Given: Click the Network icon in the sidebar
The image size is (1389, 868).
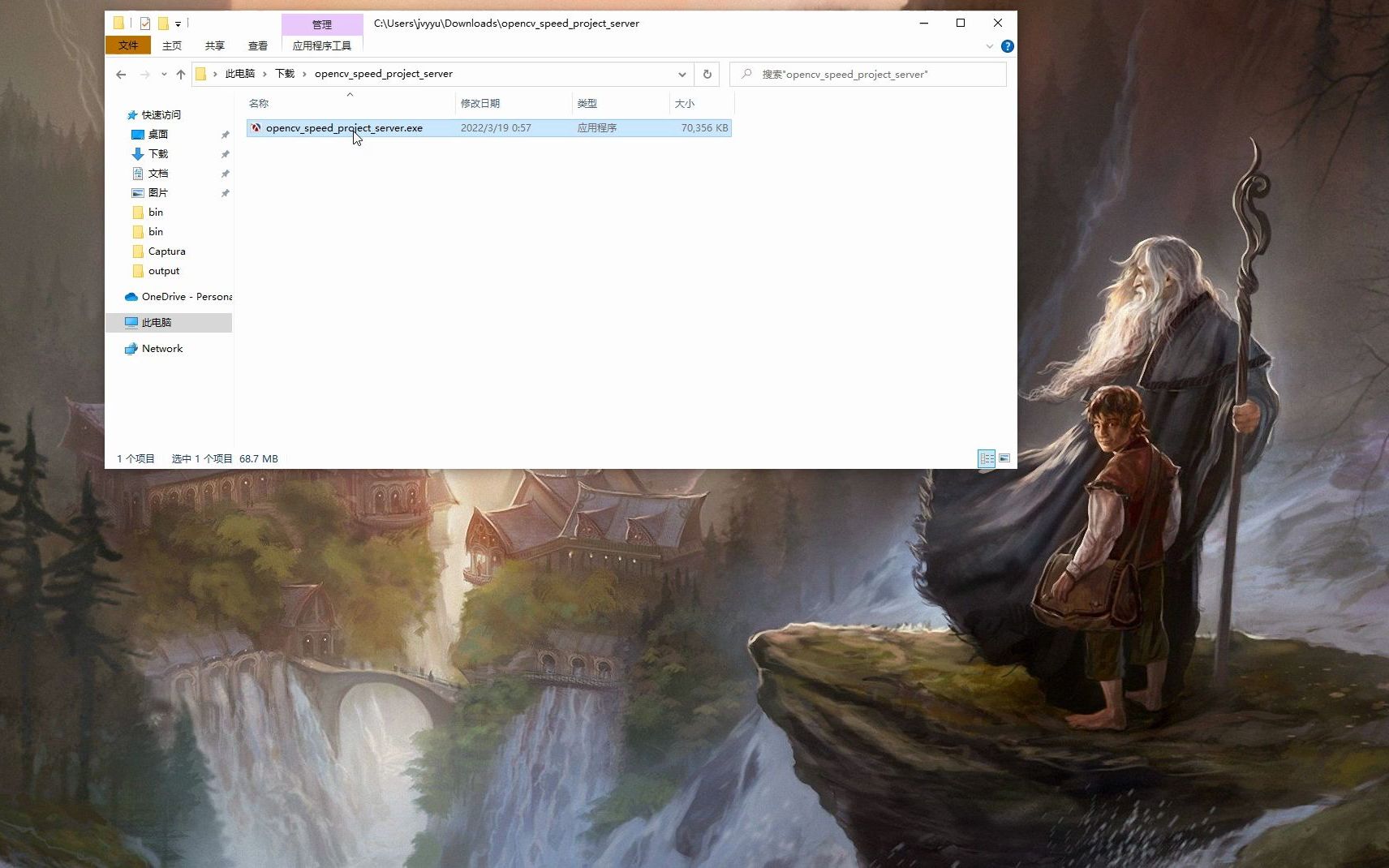Looking at the screenshot, I should coord(131,349).
